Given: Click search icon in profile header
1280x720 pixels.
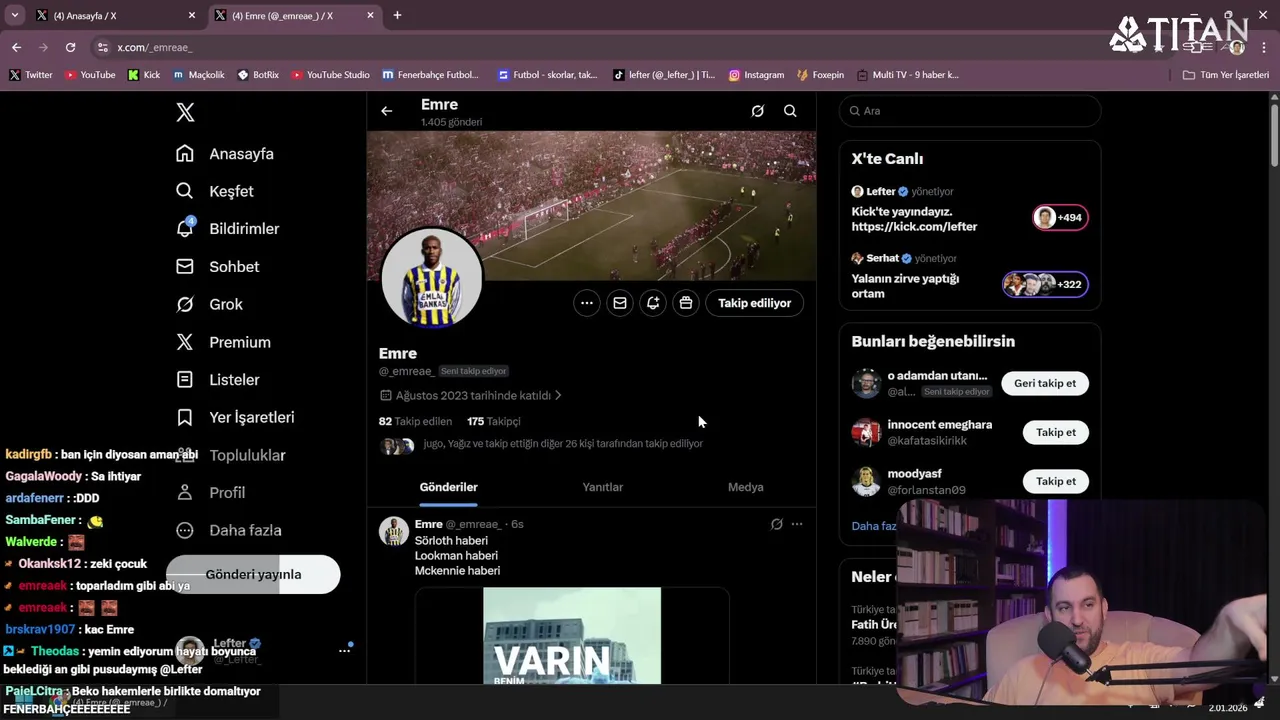Looking at the screenshot, I should 790,111.
